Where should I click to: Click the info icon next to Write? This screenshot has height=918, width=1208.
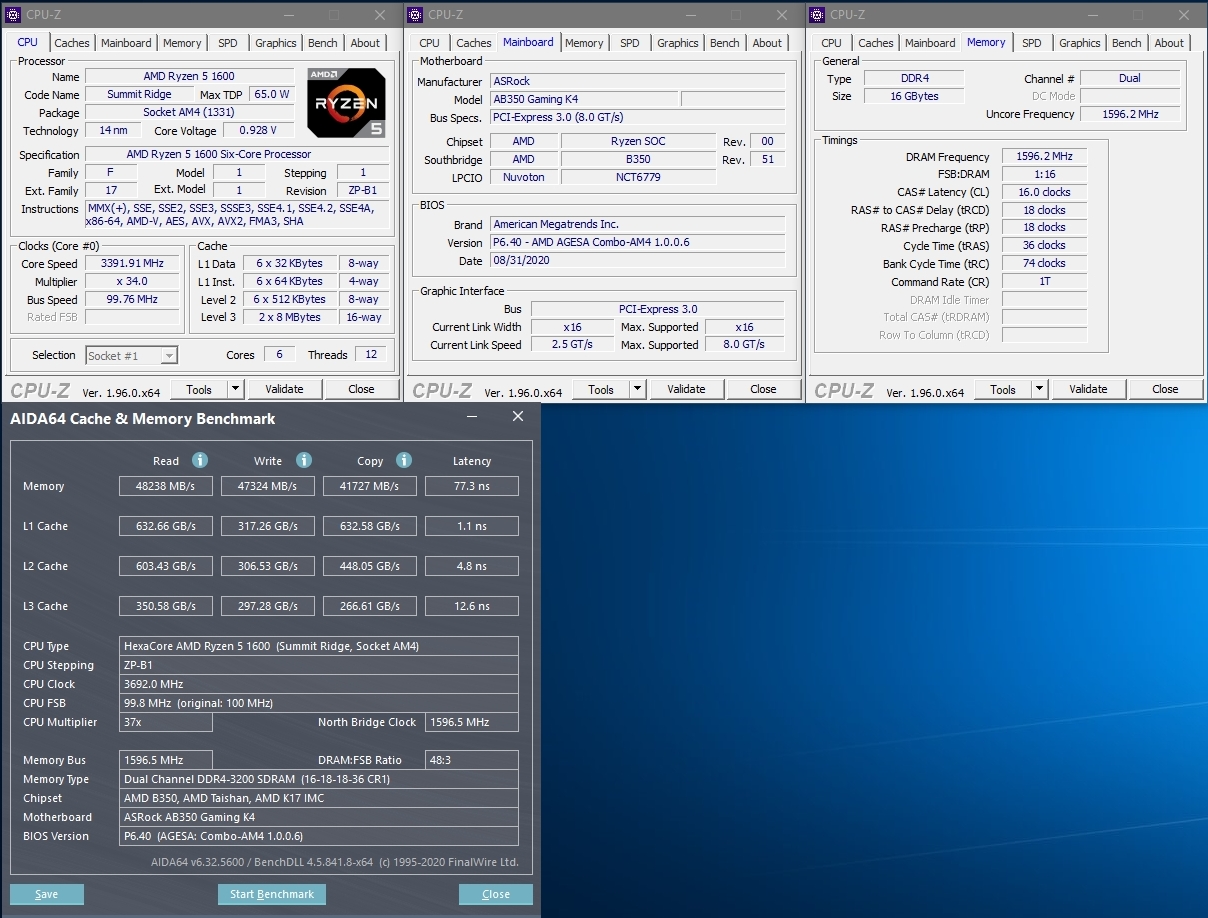pos(304,460)
